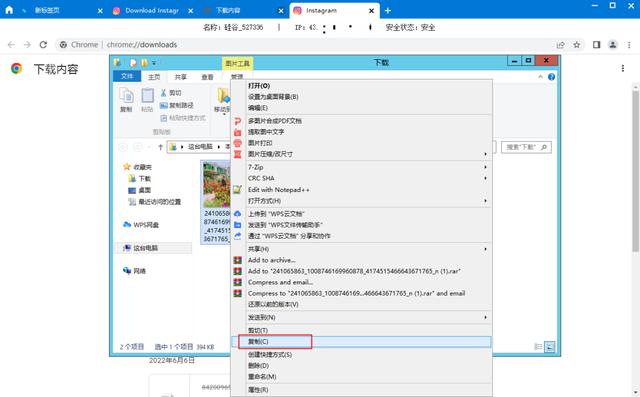Open the Chrome three-dot menu
This screenshot has width=640, height=397.
(629, 44)
